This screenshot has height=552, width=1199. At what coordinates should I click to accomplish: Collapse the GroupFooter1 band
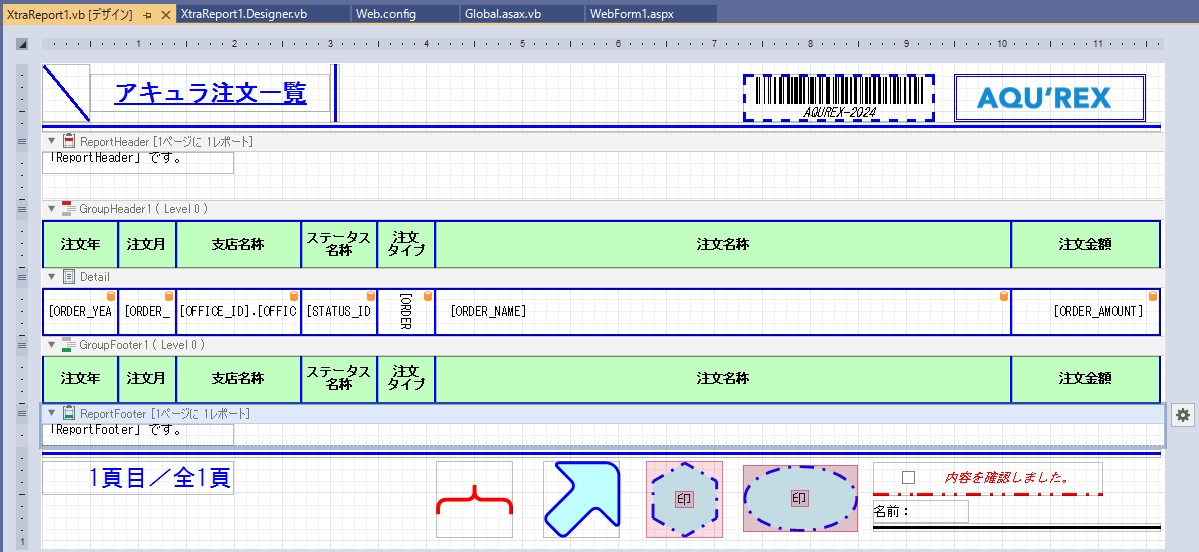tap(52, 345)
